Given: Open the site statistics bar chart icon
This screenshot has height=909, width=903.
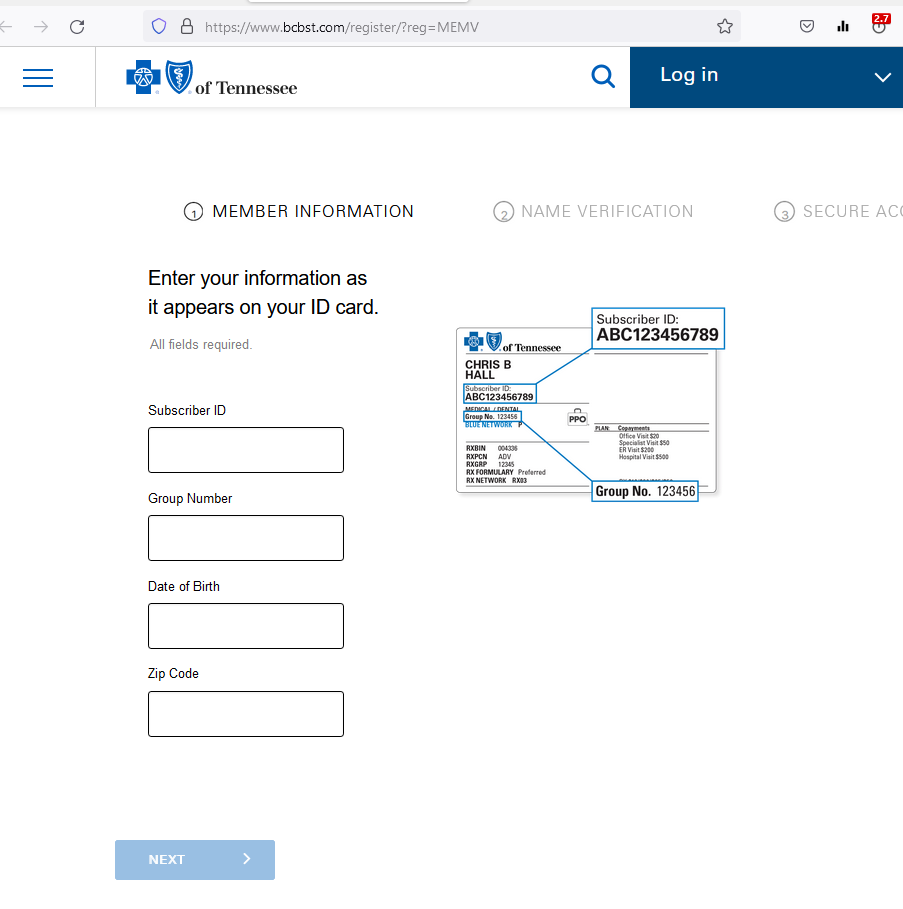Looking at the screenshot, I should 842,26.
